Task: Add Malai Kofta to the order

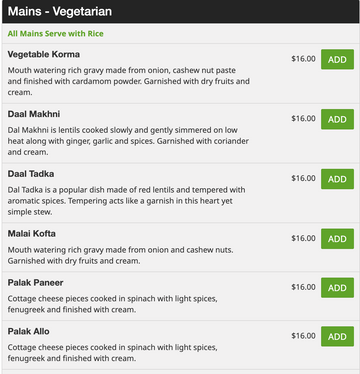Action: [x=337, y=239]
